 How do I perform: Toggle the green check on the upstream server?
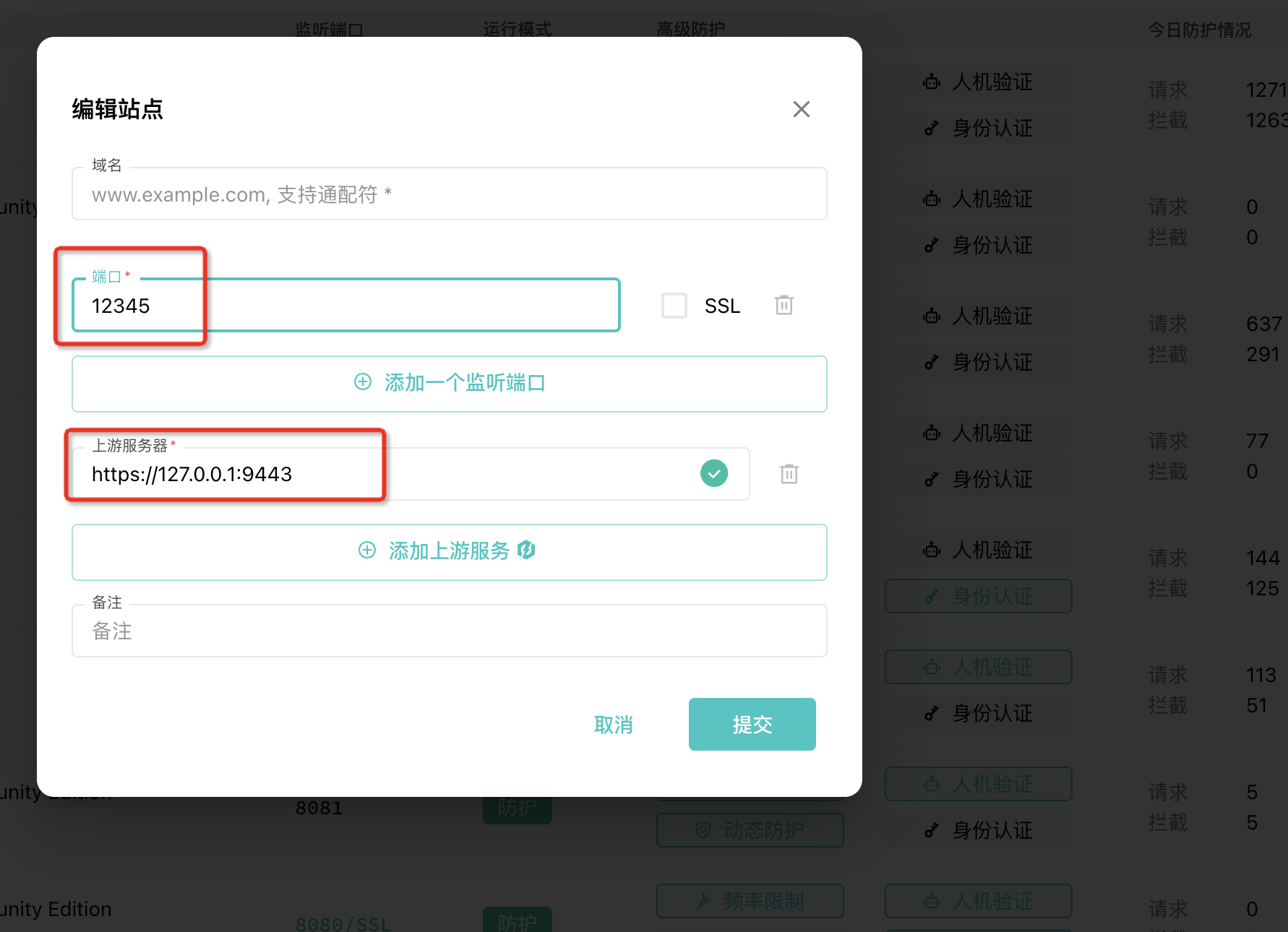[714, 473]
